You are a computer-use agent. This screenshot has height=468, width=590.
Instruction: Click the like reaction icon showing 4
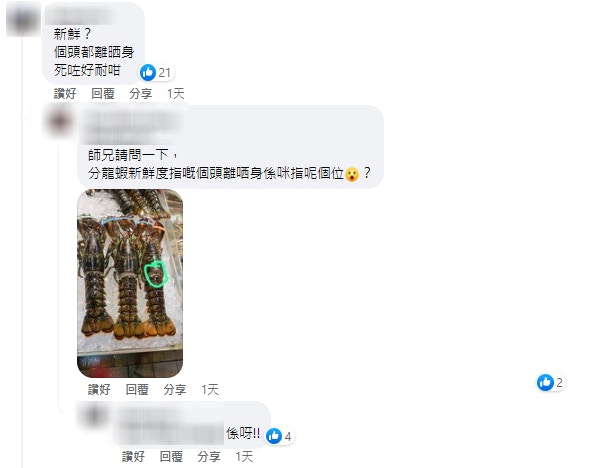[274, 436]
